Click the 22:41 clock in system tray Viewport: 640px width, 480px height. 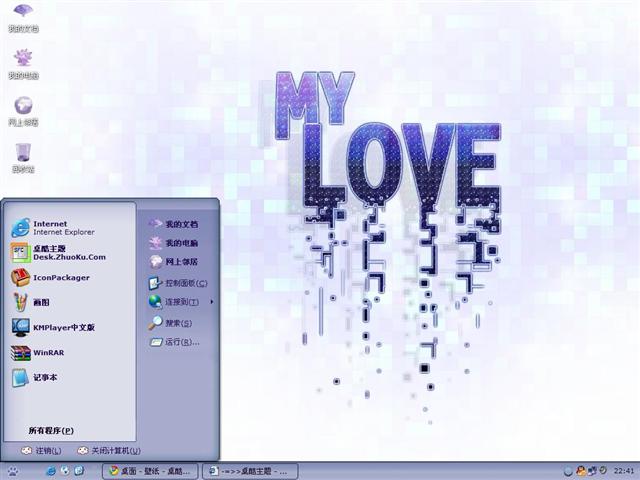(624, 471)
